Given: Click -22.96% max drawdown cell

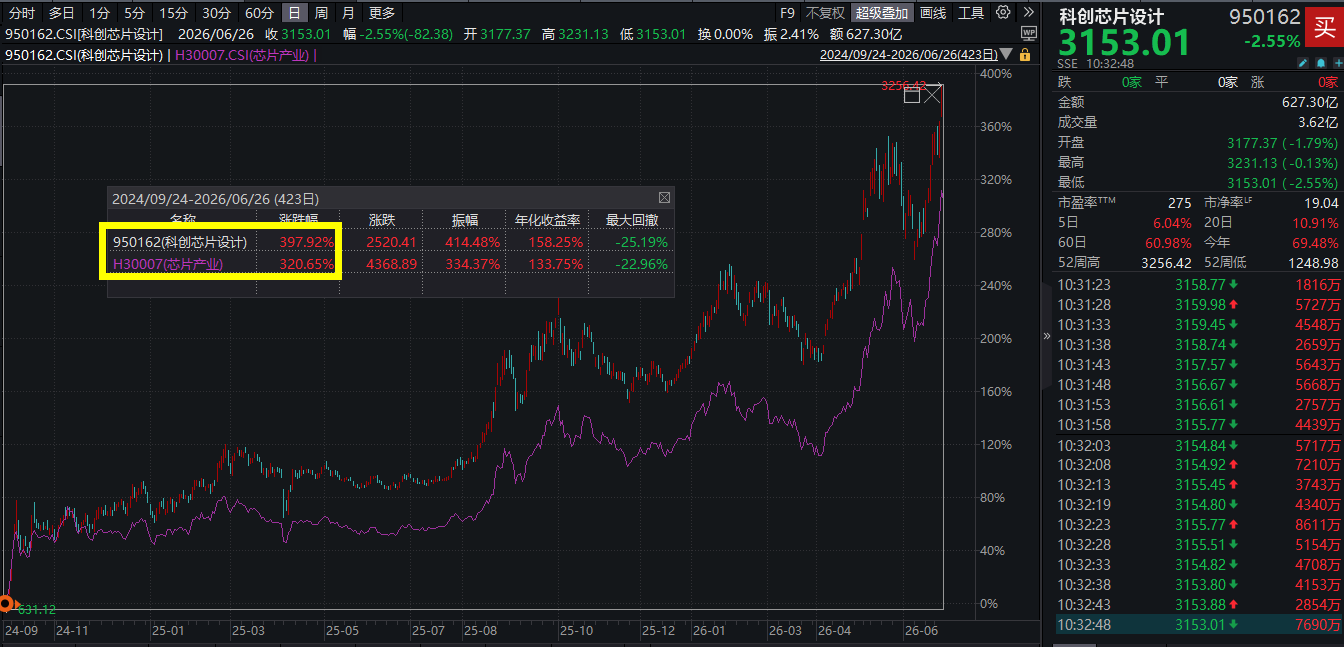Looking at the screenshot, I should click(x=640, y=265).
